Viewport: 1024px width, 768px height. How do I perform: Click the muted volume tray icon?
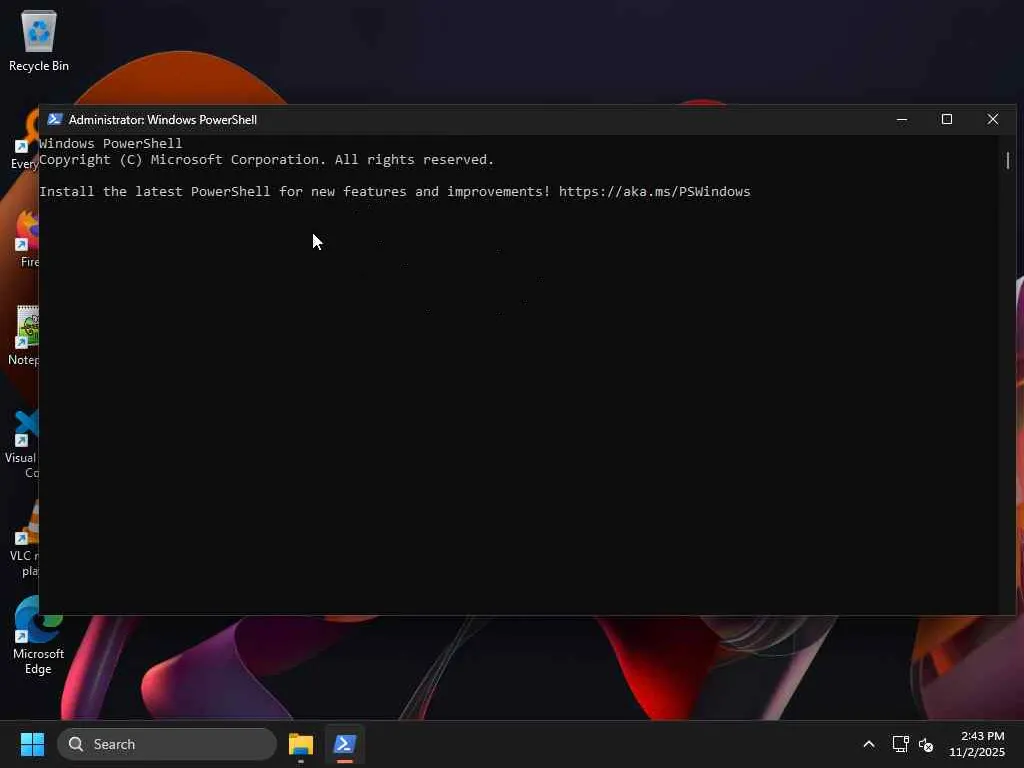coord(925,744)
